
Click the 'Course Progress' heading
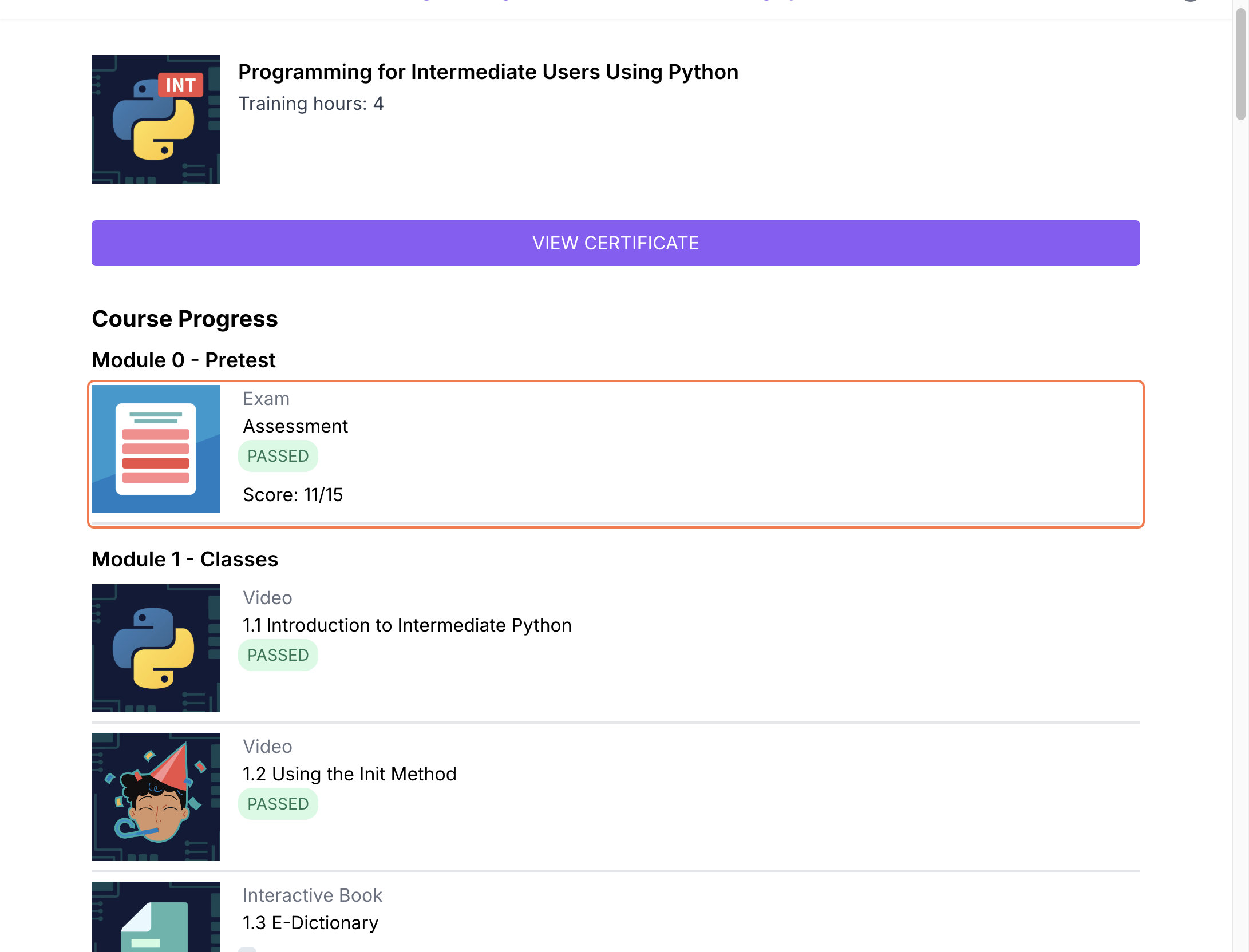pyautogui.click(x=184, y=319)
